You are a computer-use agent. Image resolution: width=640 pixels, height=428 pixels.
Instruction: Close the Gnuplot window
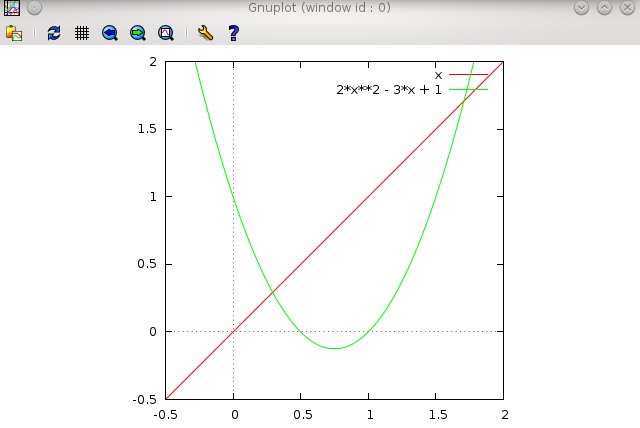pyautogui.click(x=627, y=9)
